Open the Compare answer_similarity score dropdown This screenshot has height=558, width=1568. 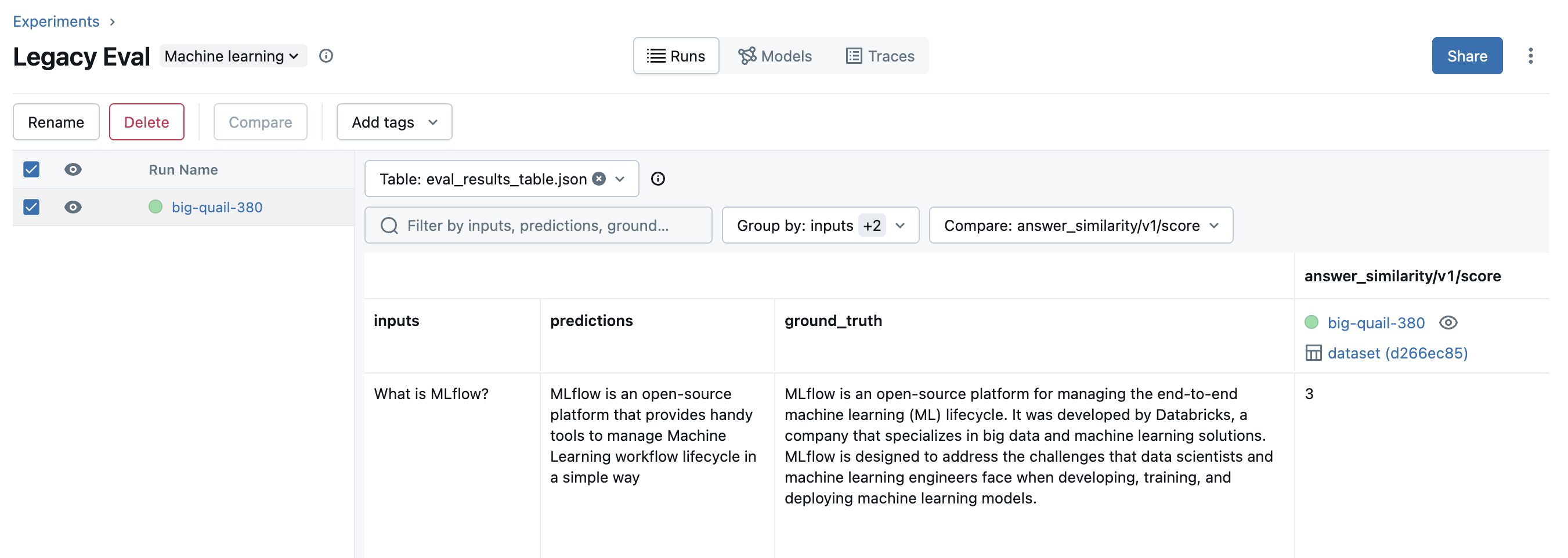(x=1081, y=225)
